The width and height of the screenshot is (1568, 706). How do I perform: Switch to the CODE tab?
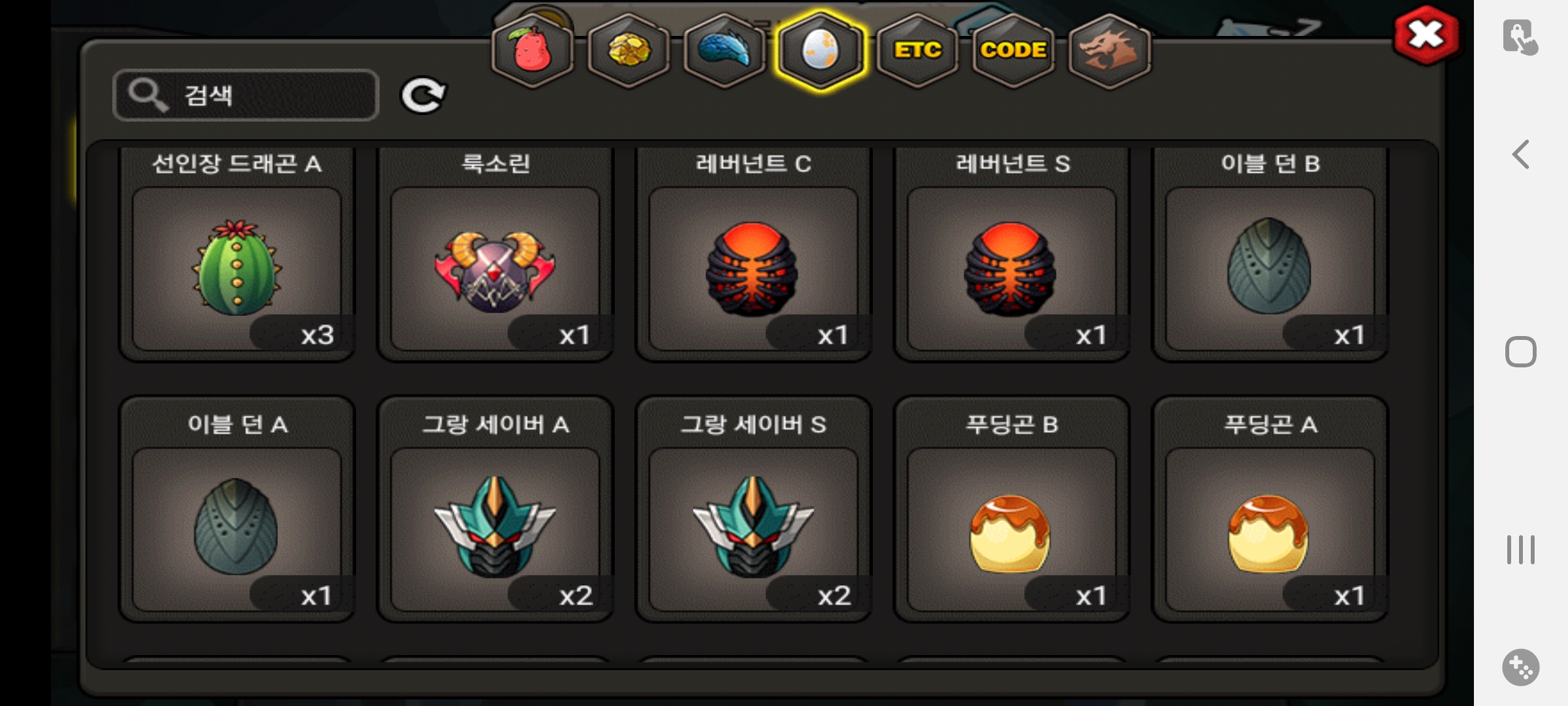pos(1013,50)
